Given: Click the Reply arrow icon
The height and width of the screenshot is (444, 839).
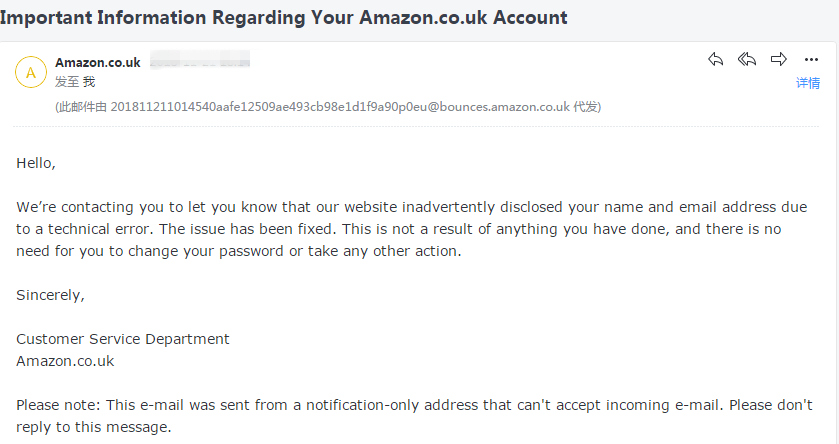Looking at the screenshot, I should point(715,60).
